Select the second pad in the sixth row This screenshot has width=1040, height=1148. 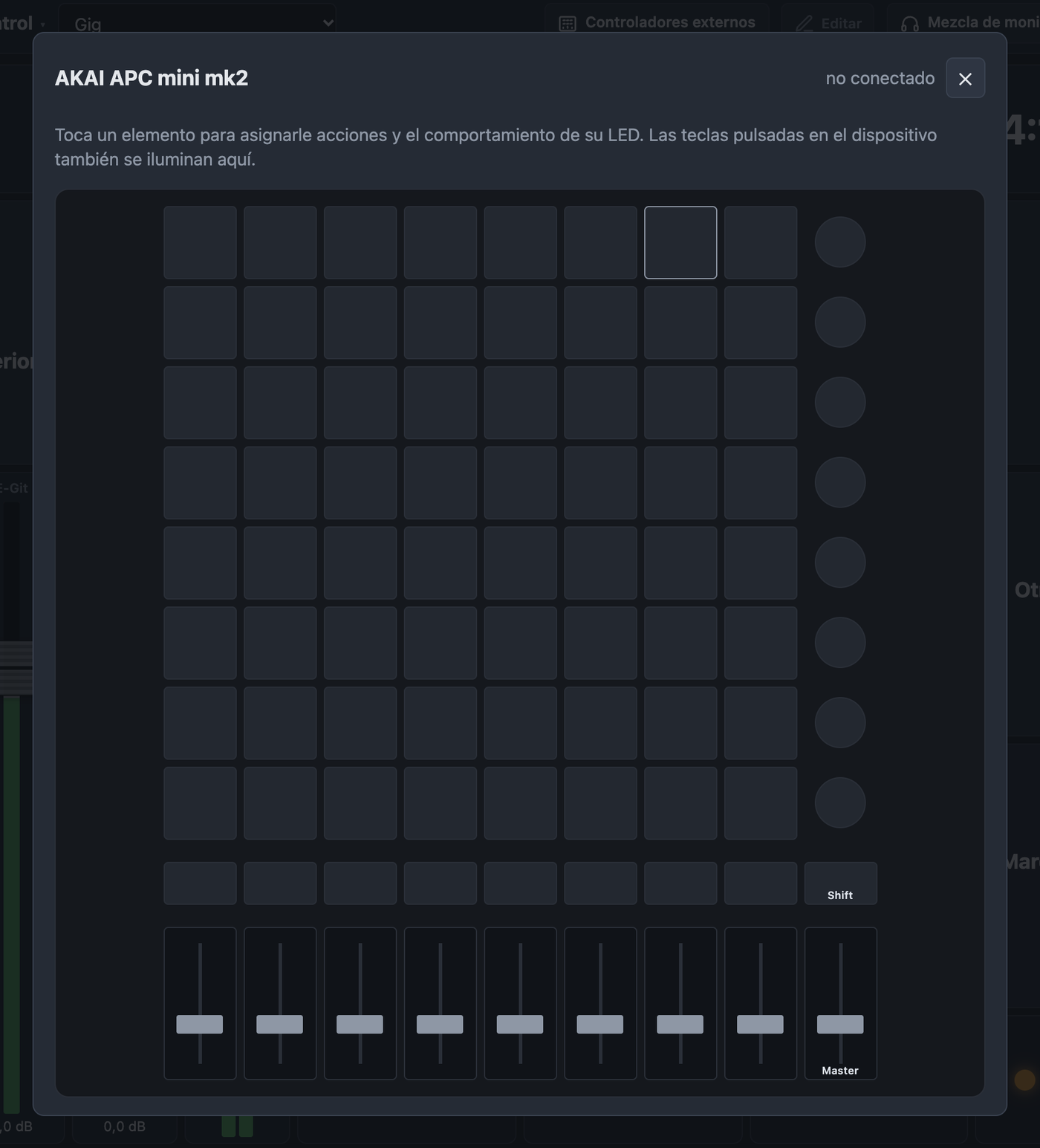coord(280,643)
